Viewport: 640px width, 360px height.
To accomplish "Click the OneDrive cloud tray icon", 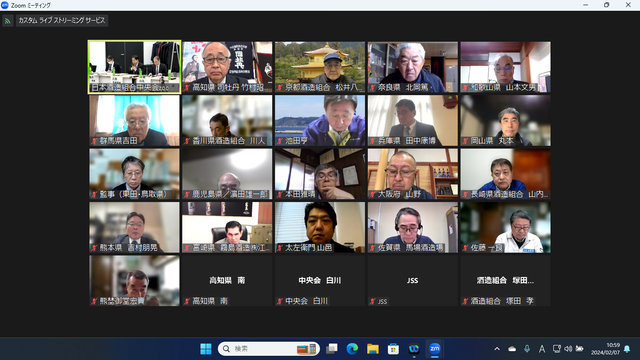I will coord(512,349).
